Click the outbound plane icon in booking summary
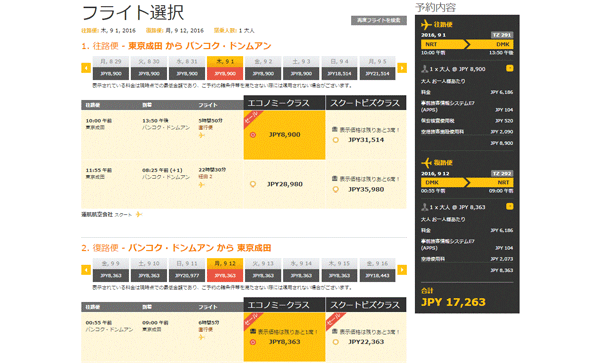 pyautogui.click(x=426, y=24)
